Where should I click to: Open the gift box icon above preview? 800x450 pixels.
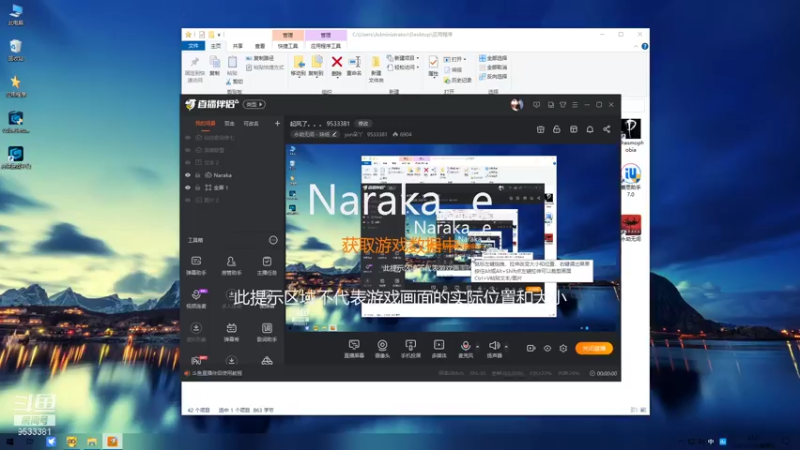[540, 129]
